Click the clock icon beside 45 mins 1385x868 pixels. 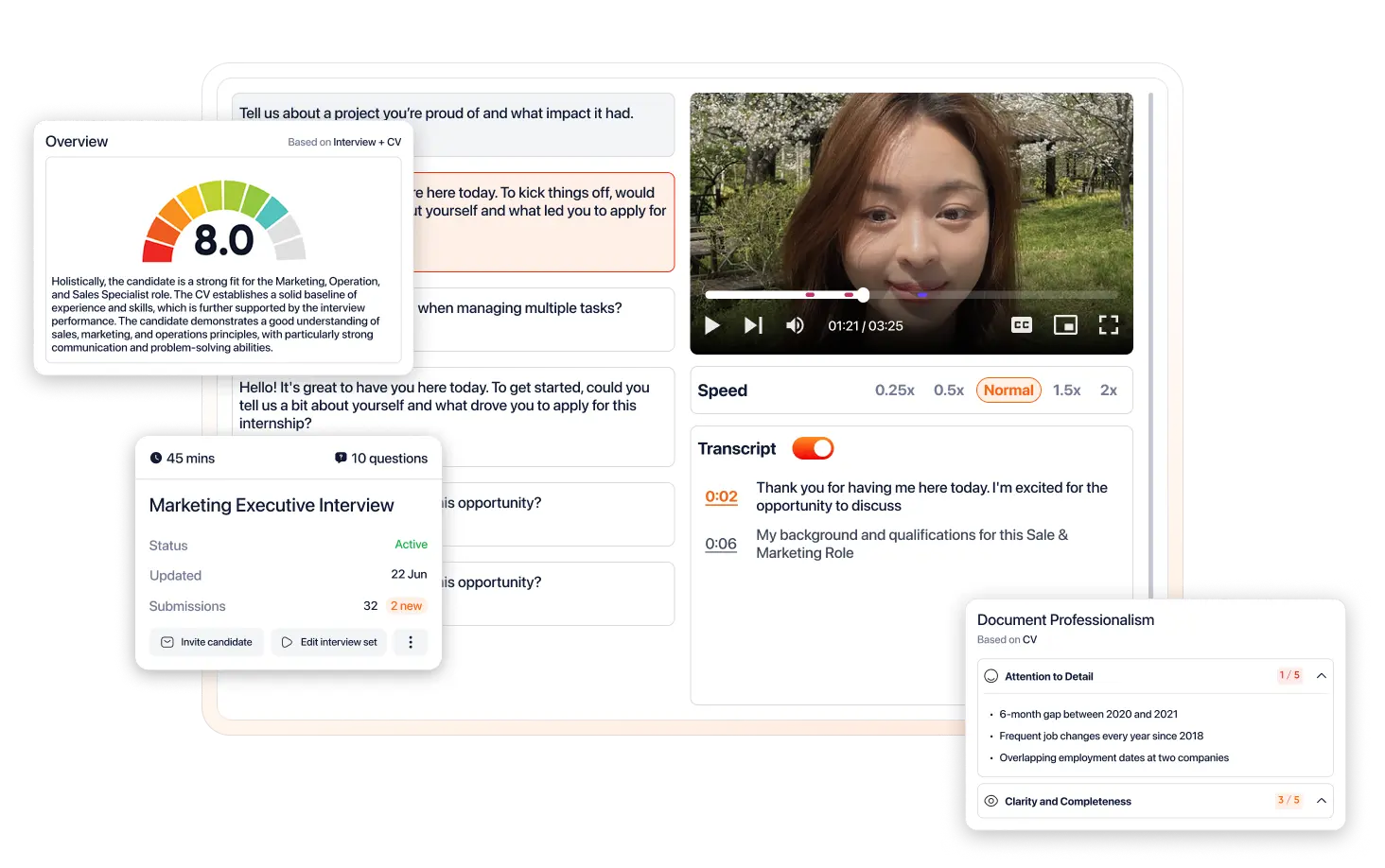[157, 458]
